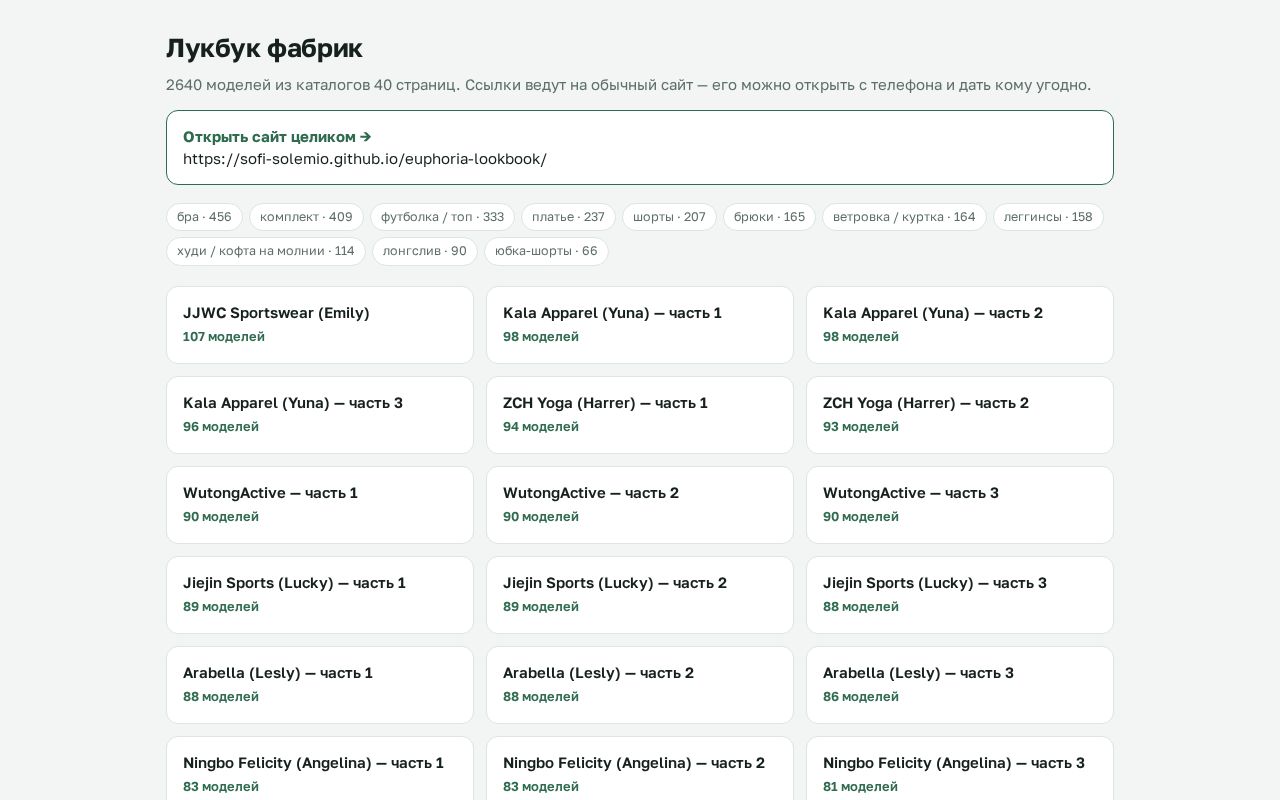The width and height of the screenshot is (1280, 800).
Task: Open WutongActive часть 3 catalog
Action: [960, 505]
